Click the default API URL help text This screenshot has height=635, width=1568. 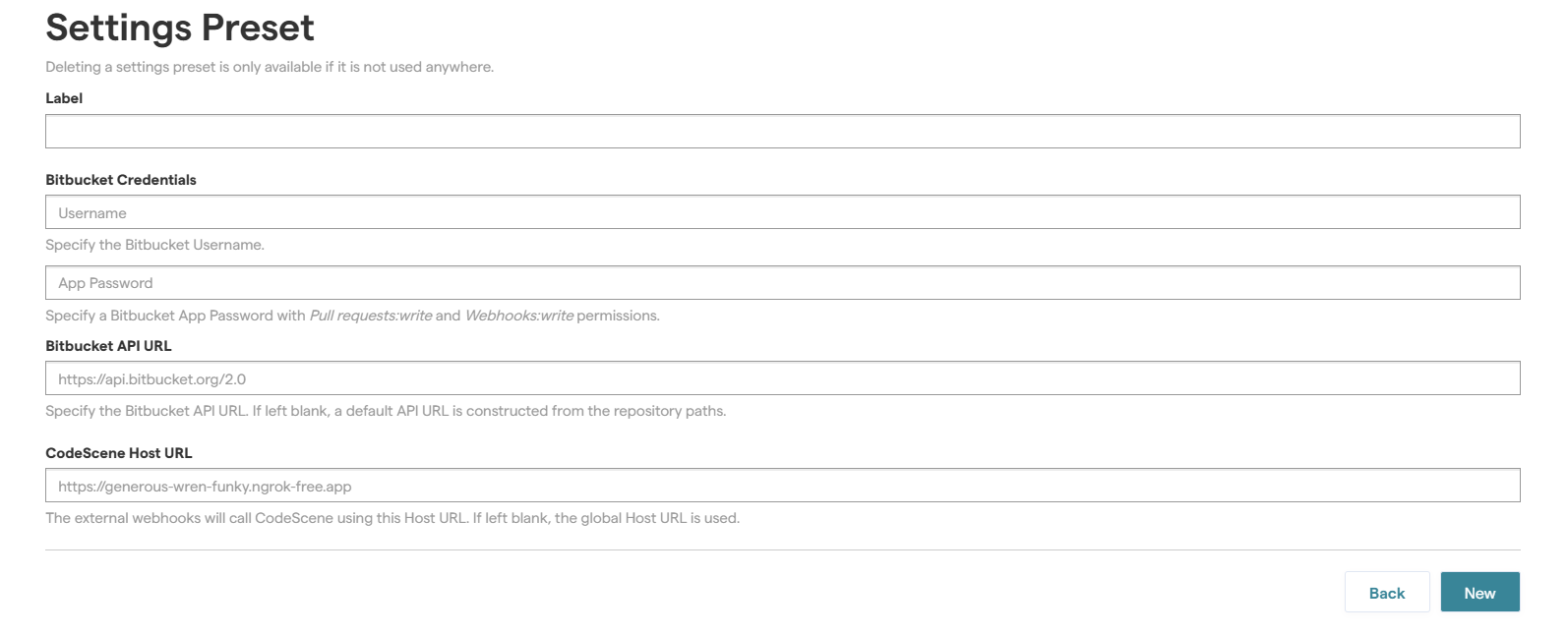coord(386,411)
